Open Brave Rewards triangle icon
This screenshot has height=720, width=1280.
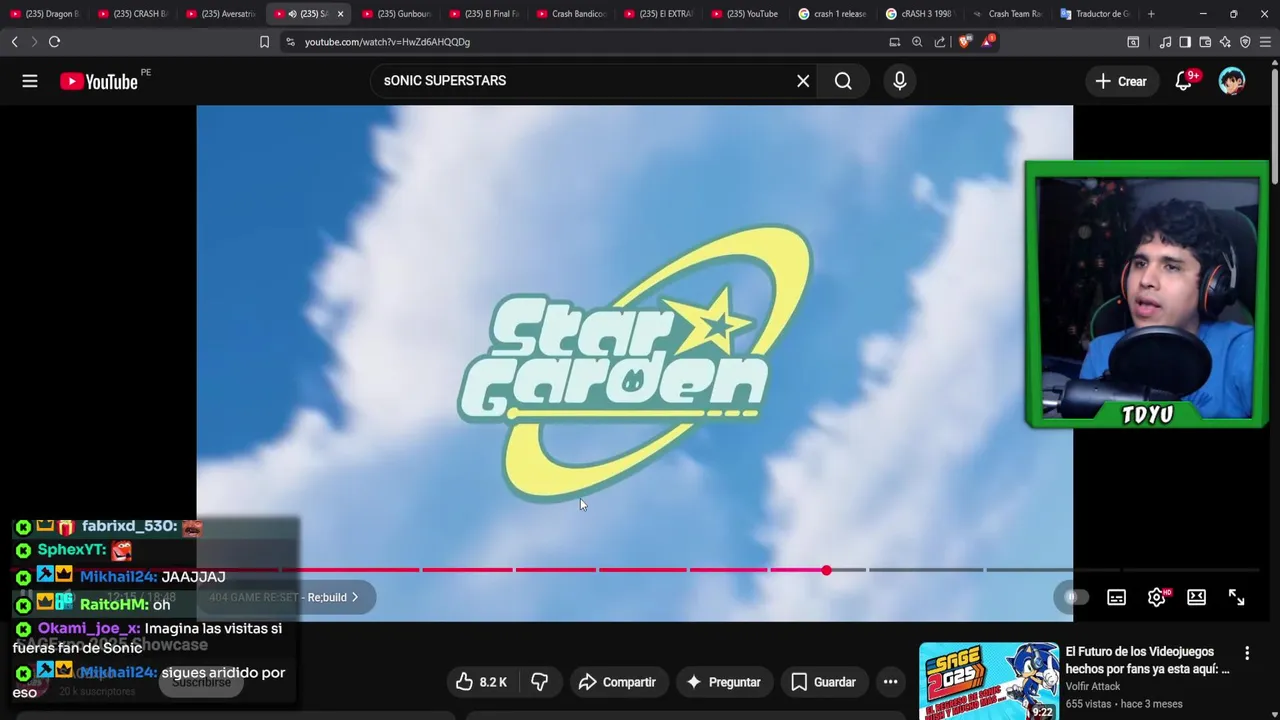pyautogui.click(x=988, y=41)
